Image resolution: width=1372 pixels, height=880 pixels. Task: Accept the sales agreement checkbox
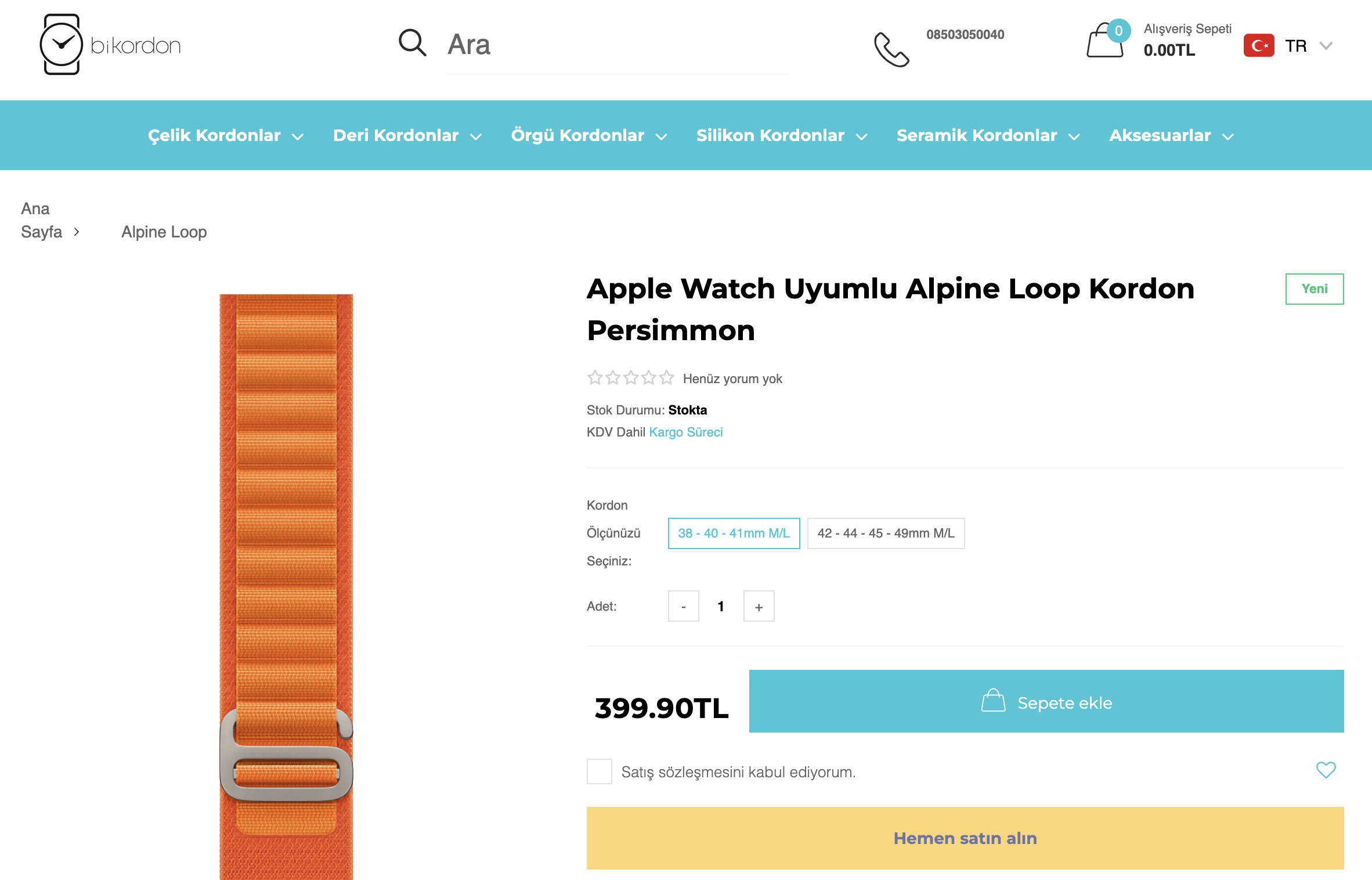(599, 771)
